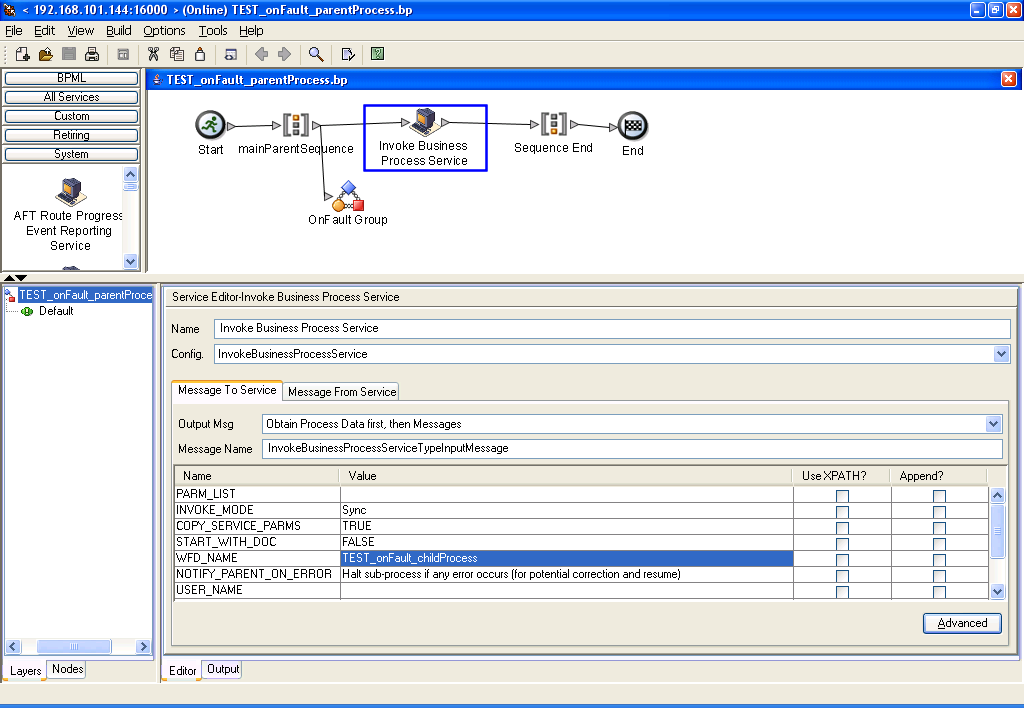Viewport: 1024px width, 708px height.
Task: Click the Print toolbar icon
Action: (x=92, y=54)
